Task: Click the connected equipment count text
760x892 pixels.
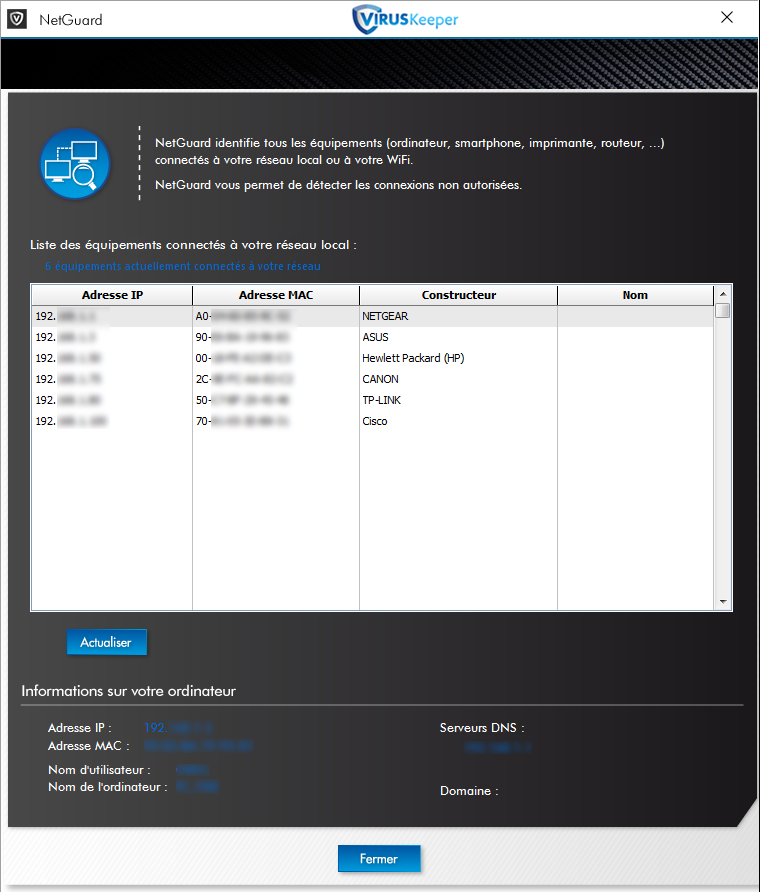Action: click(183, 267)
